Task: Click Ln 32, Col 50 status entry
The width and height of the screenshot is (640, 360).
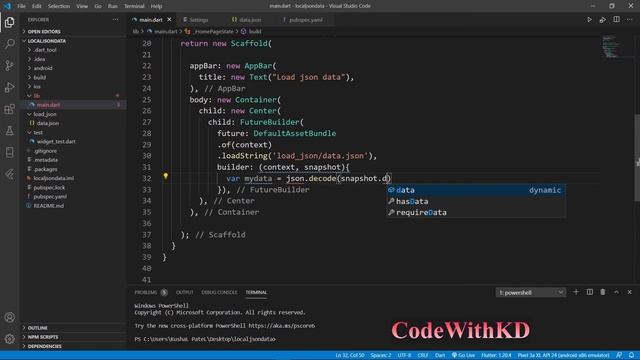Action: (x=350, y=355)
